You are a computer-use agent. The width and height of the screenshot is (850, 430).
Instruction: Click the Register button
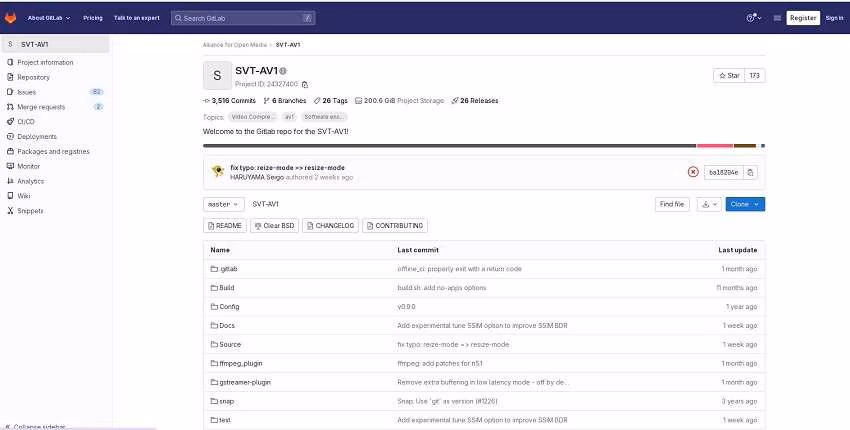803,18
